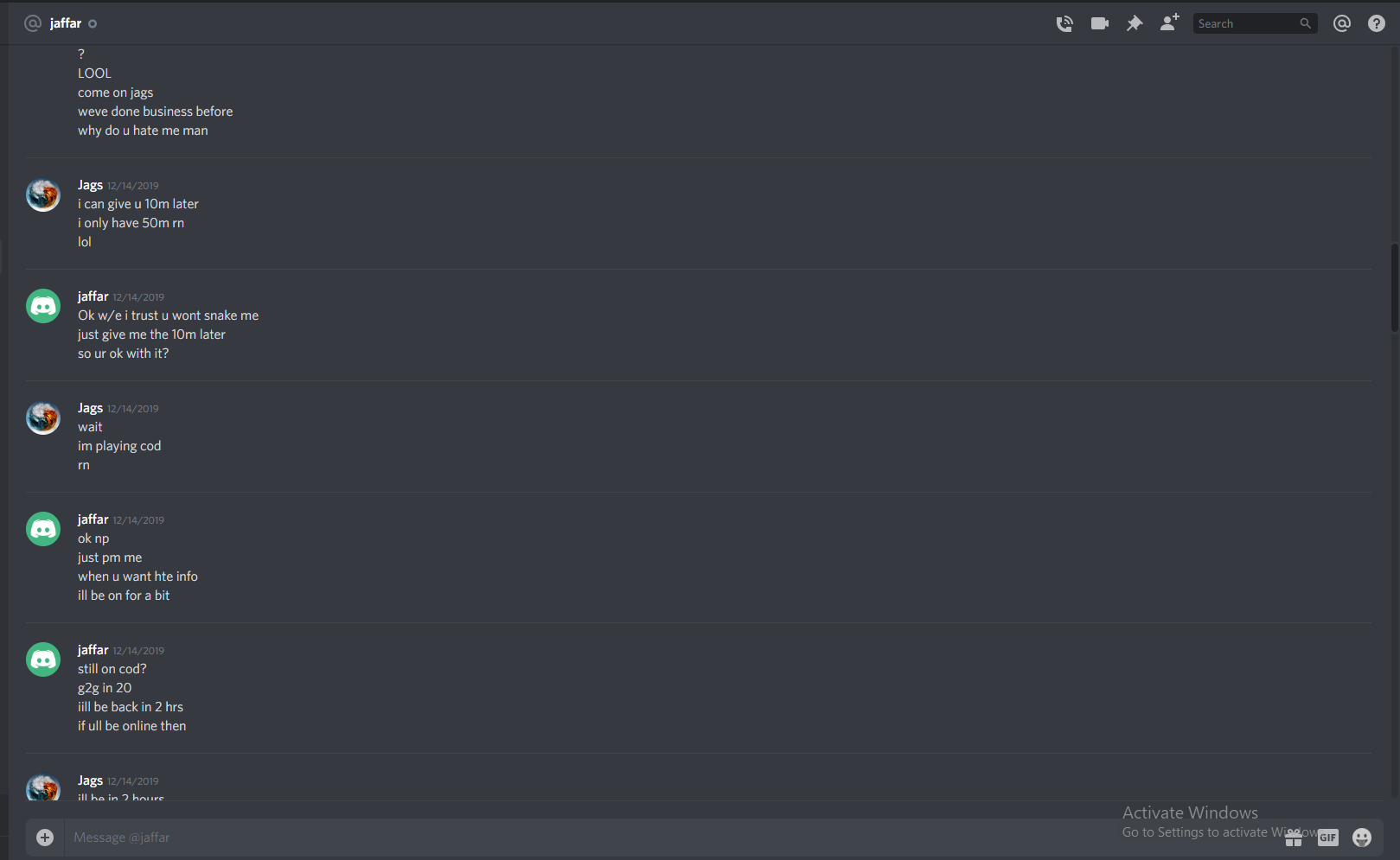Click the search magnifier icon
Screen dimensions: 1400x860
coord(1306,23)
